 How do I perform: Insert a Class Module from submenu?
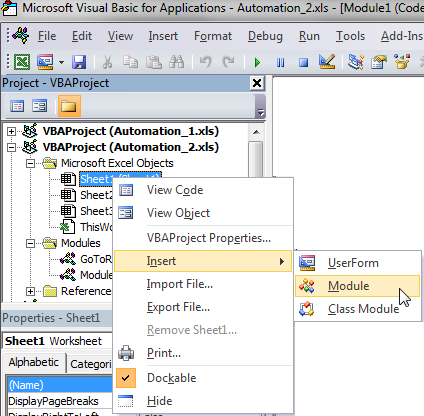tap(357, 309)
